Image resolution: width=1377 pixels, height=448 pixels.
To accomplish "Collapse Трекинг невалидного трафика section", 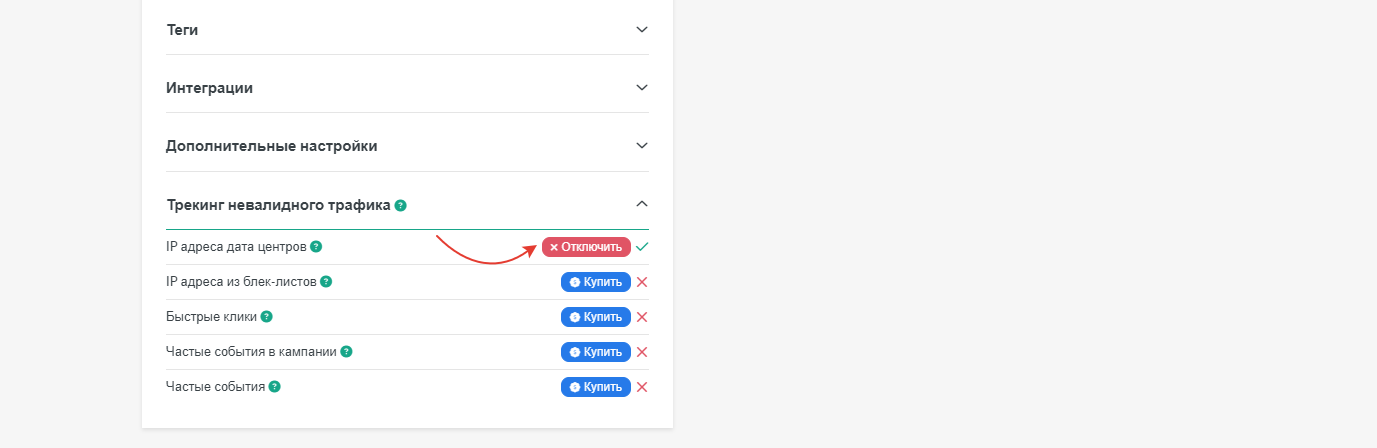I will [x=642, y=204].
